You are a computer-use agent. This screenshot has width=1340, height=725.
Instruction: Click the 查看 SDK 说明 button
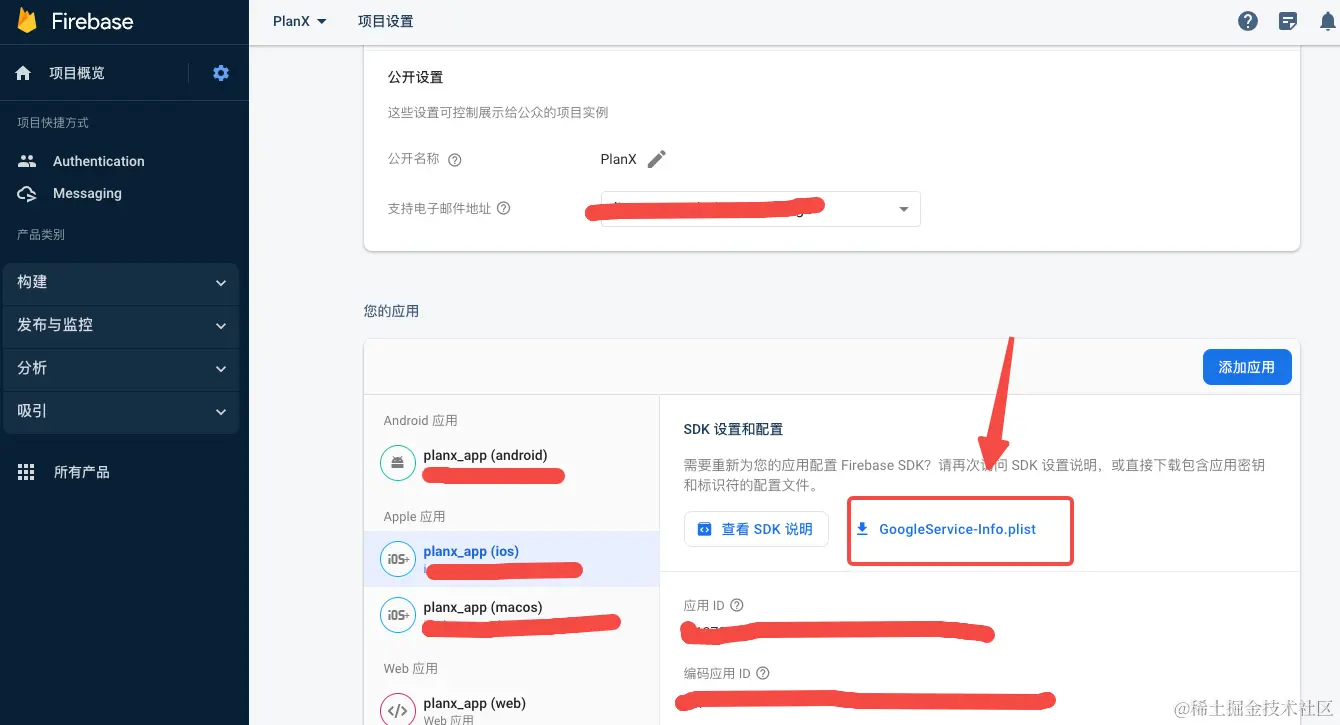[x=756, y=529]
